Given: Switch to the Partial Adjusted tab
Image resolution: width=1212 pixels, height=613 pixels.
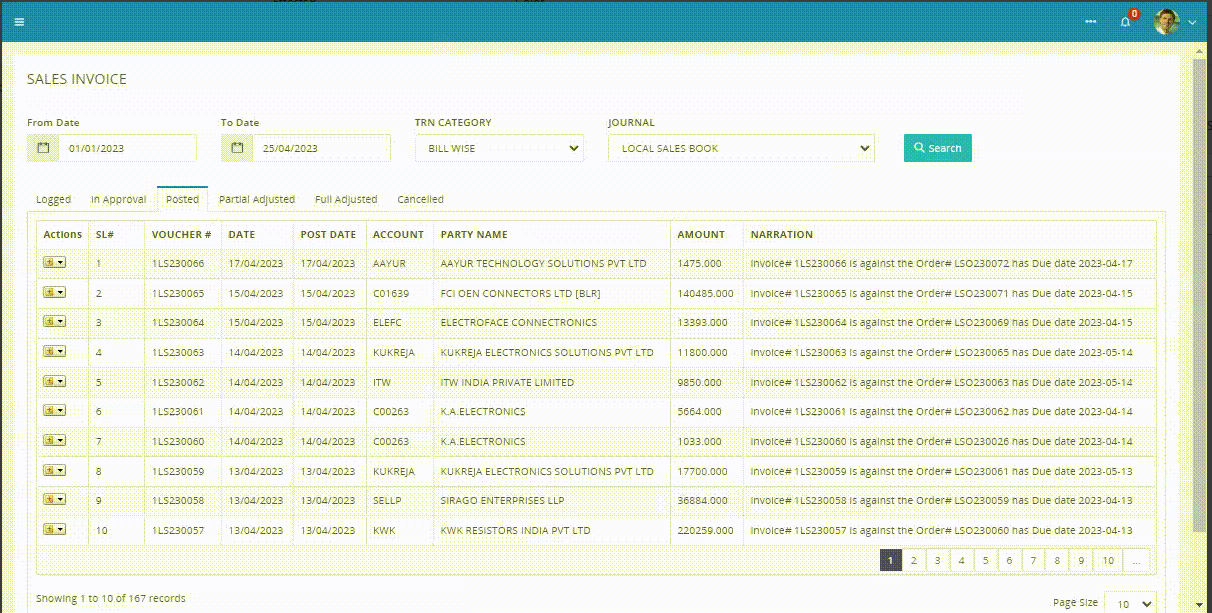Looking at the screenshot, I should click(x=257, y=199).
